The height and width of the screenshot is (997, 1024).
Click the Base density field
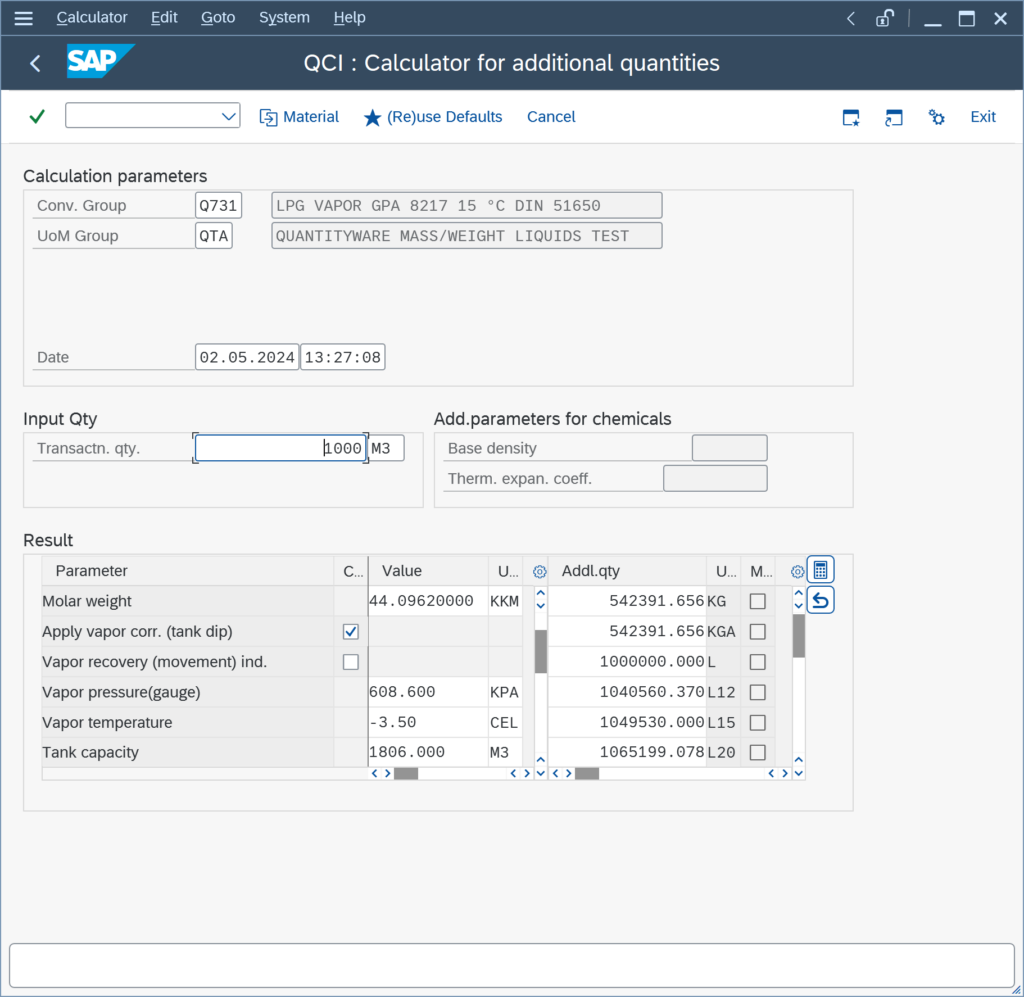[729, 449]
